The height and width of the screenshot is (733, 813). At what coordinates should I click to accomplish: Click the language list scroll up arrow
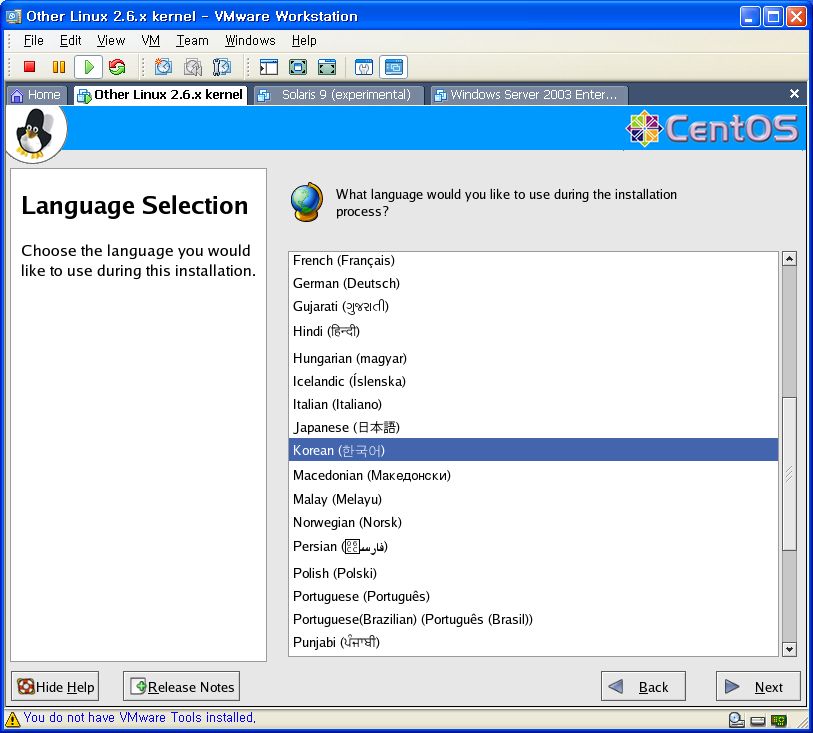[x=788, y=259]
